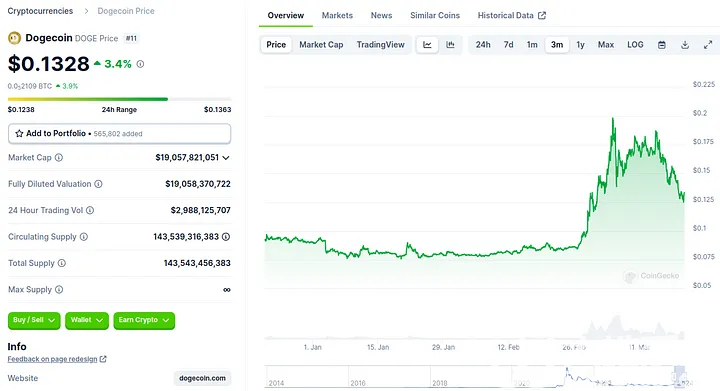Select the 24h time range
Screen dimensions: 720x391
[x=483, y=45]
